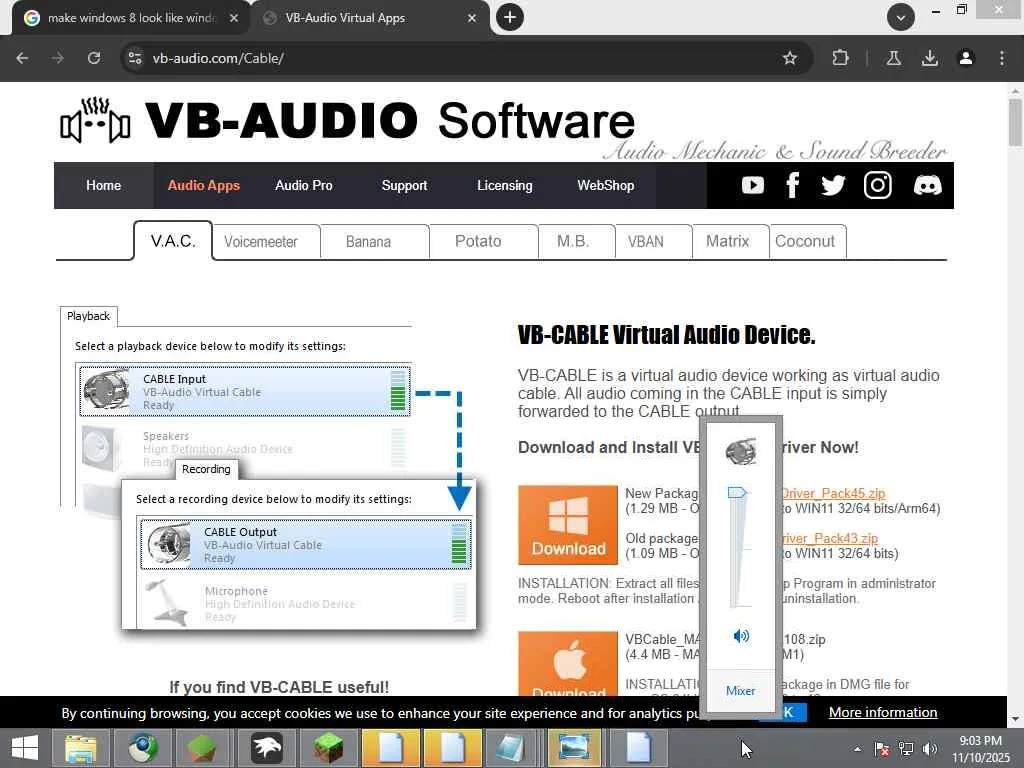The height and width of the screenshot is (768, 1024).
Task: Select the Voicemeeter product tab
Action: tap(266, 242)
